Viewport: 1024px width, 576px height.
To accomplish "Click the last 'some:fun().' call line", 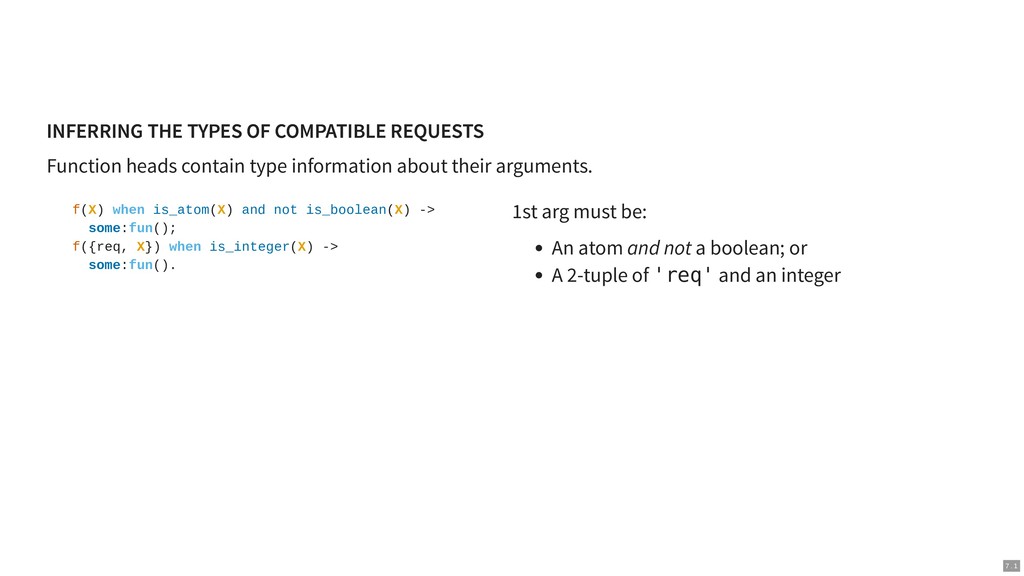I will click(133, 265).
